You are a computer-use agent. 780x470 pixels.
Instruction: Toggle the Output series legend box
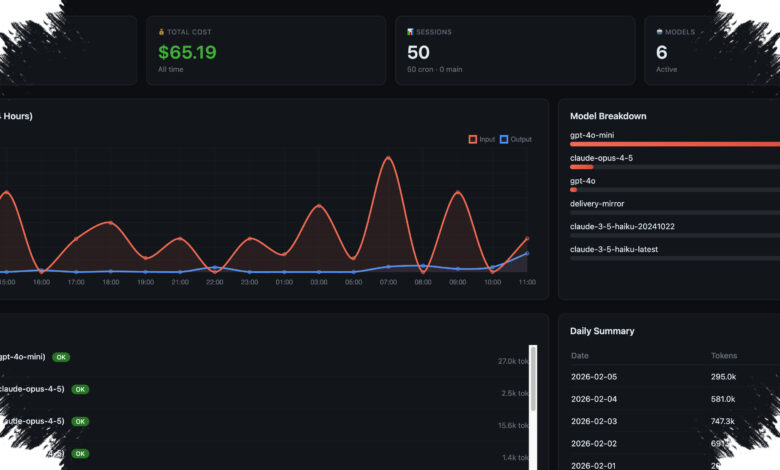504,139
